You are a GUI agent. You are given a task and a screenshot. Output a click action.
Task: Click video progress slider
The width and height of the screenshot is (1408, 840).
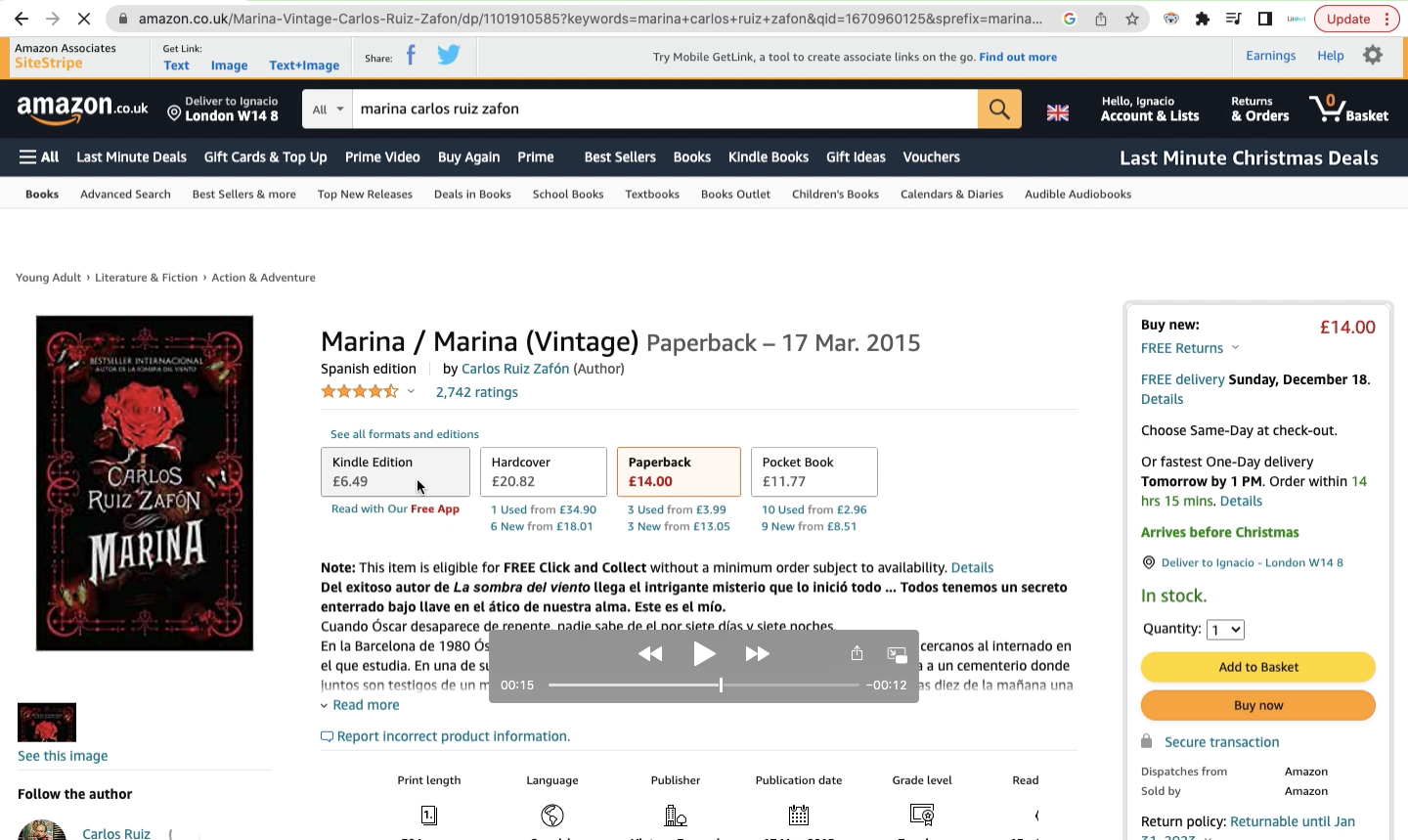pos(704,685)
